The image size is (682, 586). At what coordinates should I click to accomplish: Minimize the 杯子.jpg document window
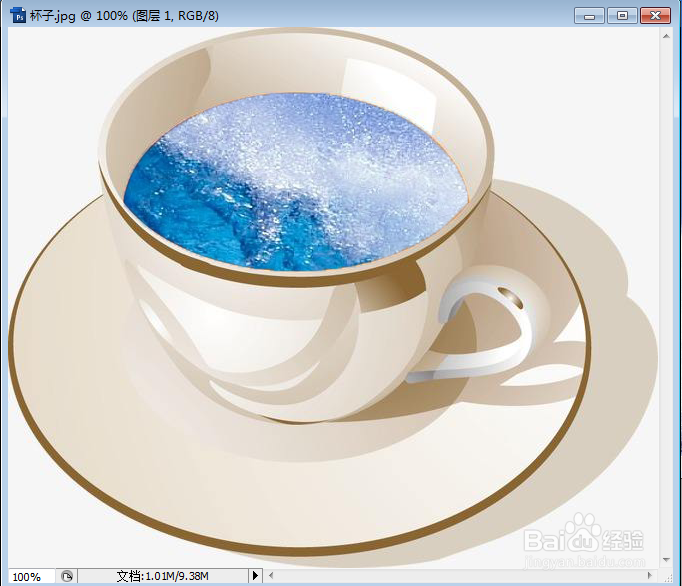(x=589, y=16)
